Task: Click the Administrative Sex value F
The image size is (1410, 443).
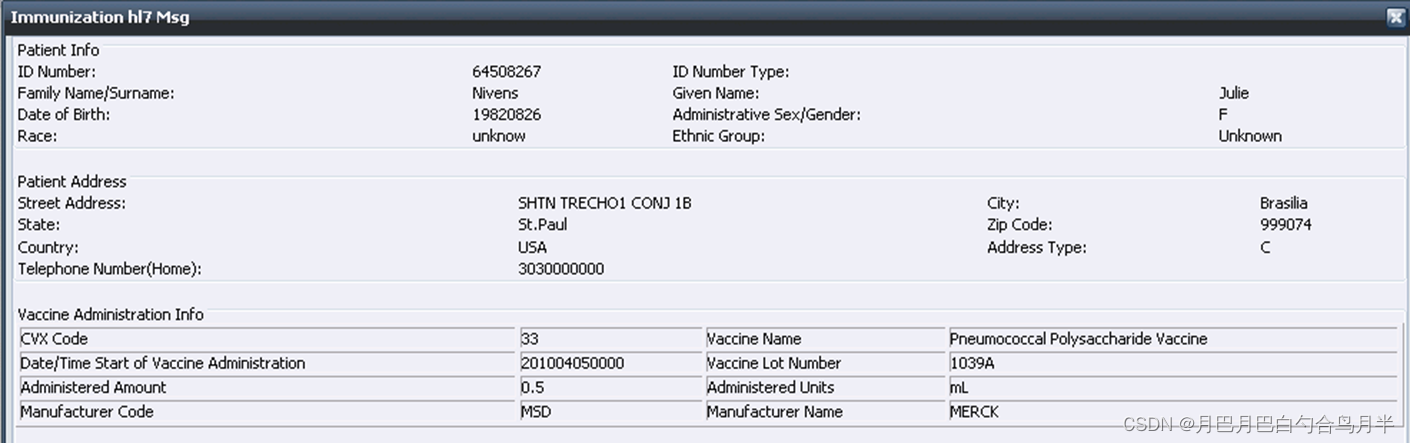Action: 1223,115
